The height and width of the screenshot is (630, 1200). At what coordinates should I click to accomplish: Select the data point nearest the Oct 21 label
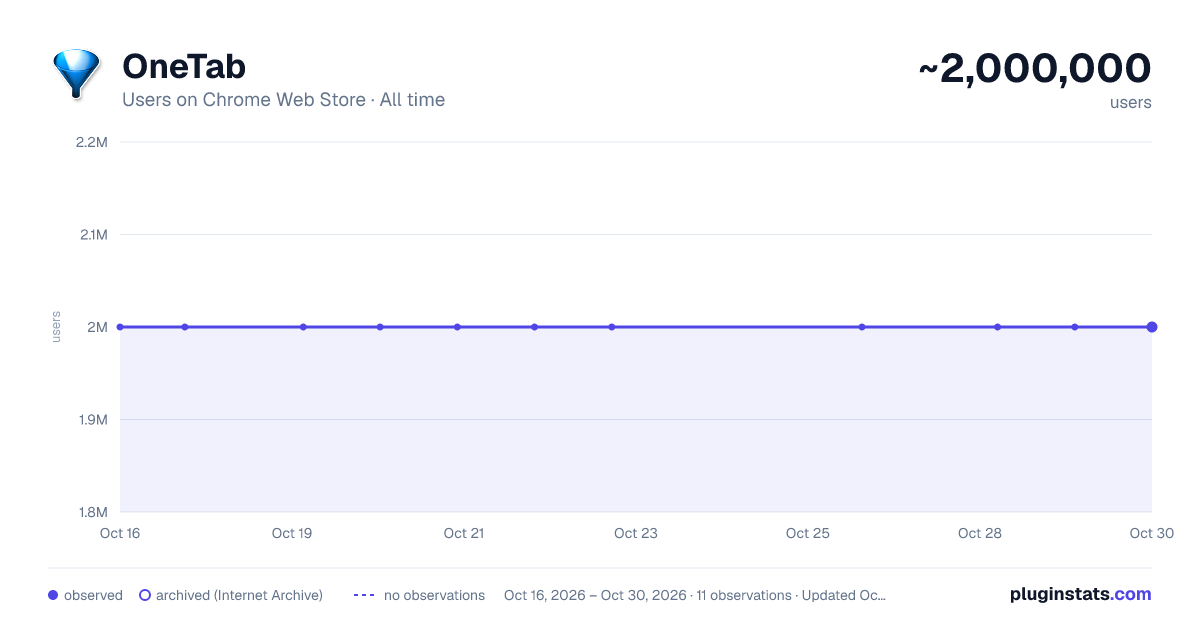pyautogui.click(x=457, y=327)
